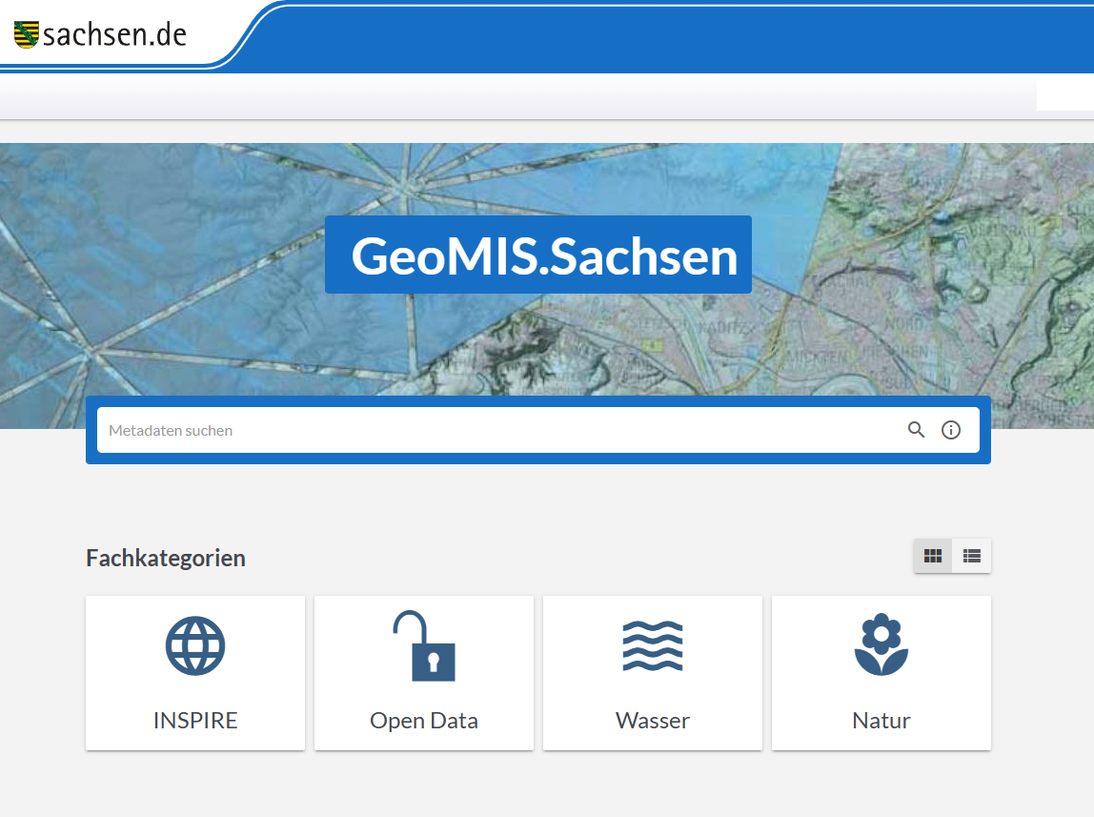This screenshot has width=1094, height=817.
Task: Go to sachsen.de homepage via logo
Action: (x=100, y=33)
